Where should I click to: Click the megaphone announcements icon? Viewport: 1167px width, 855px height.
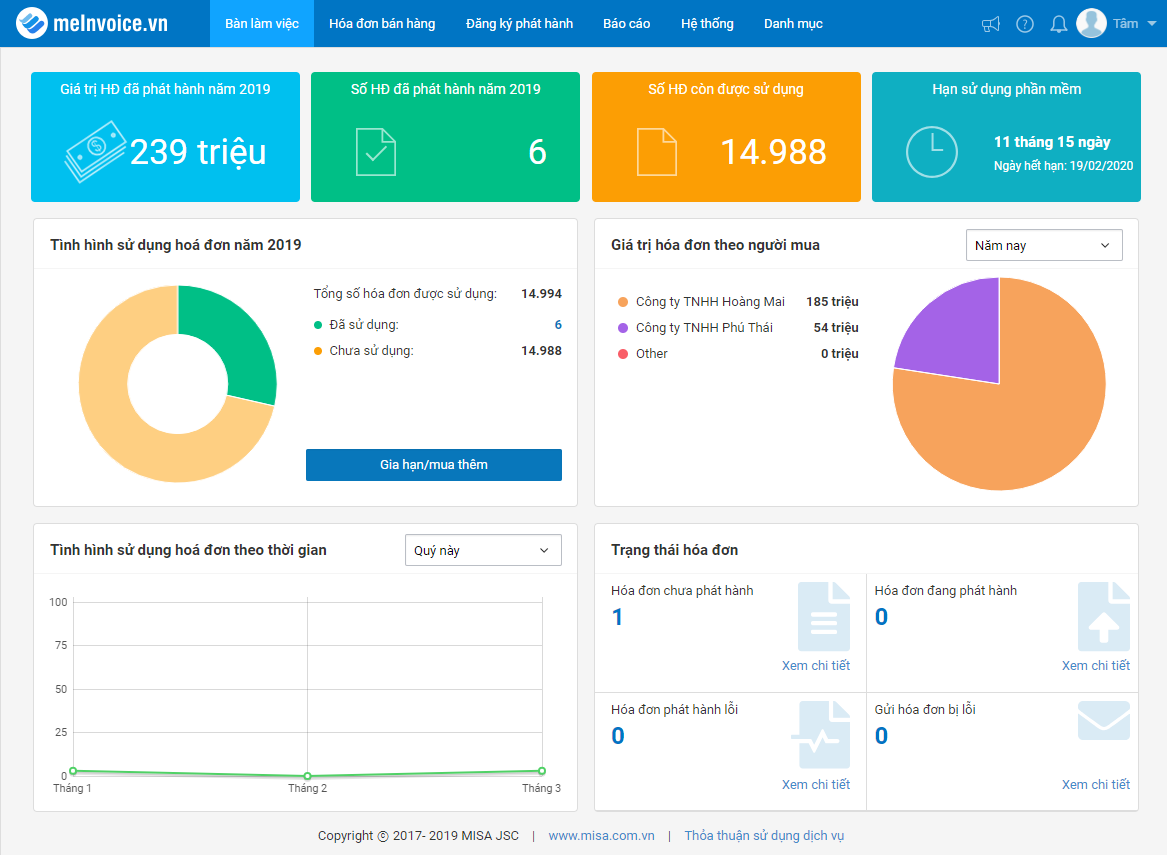(991, 24)
